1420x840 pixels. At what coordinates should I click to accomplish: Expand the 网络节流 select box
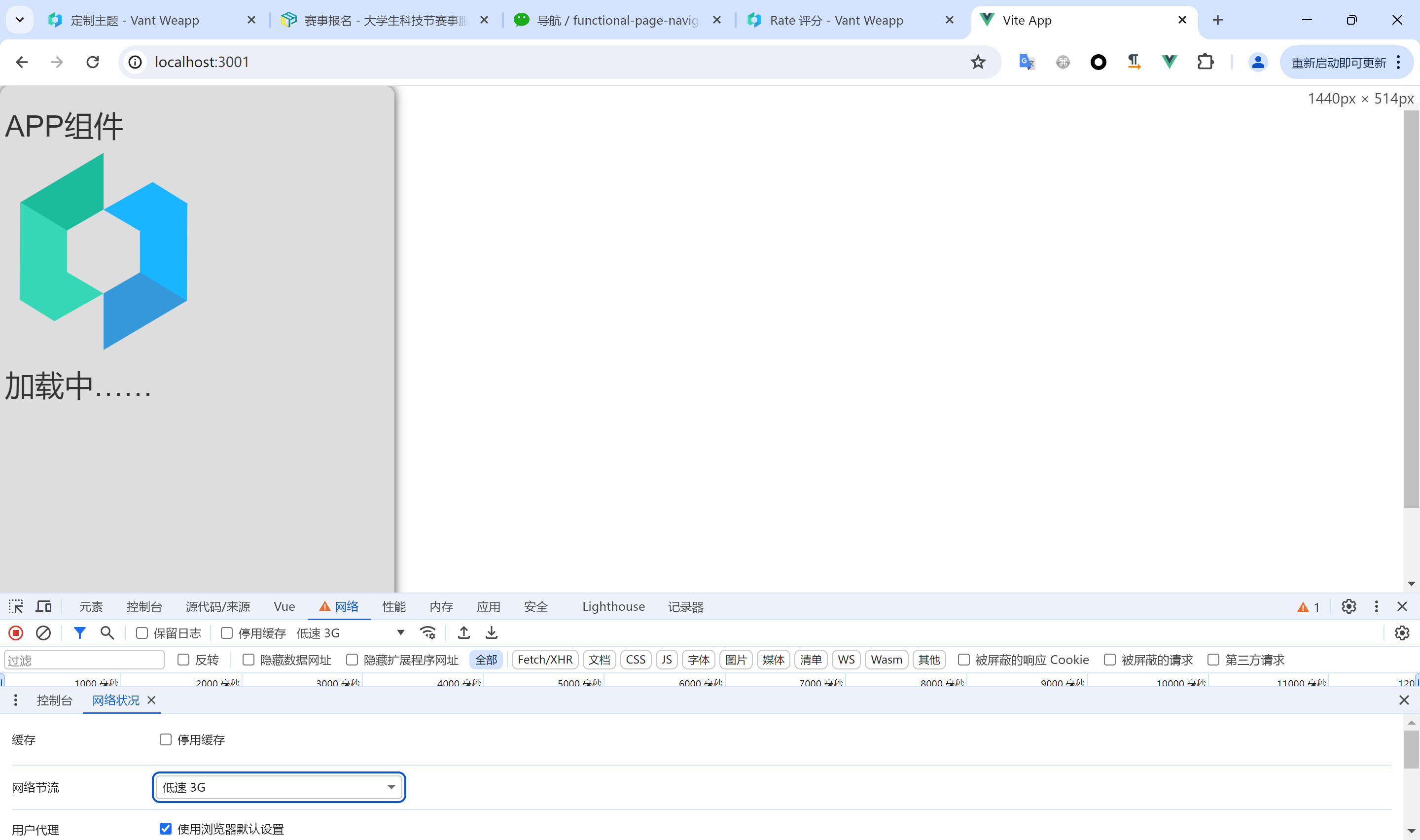coord(279,787)
